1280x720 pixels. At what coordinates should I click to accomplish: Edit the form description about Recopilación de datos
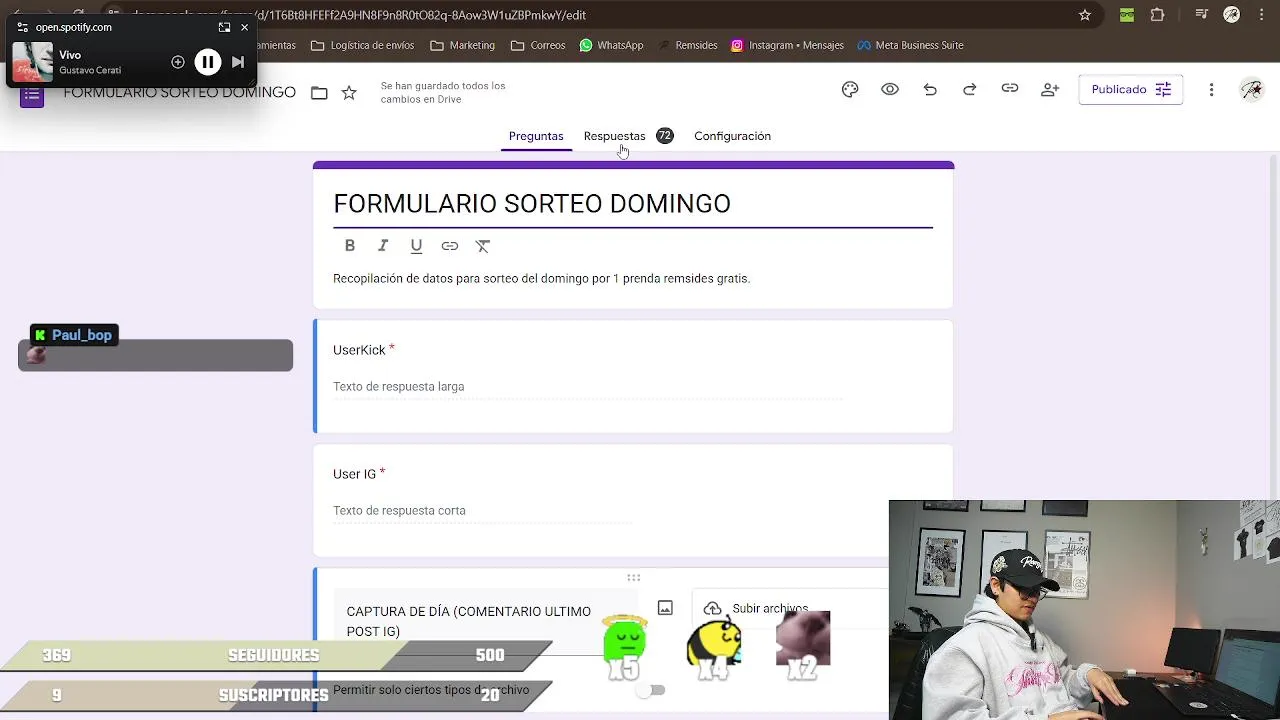tap(541, 278)
